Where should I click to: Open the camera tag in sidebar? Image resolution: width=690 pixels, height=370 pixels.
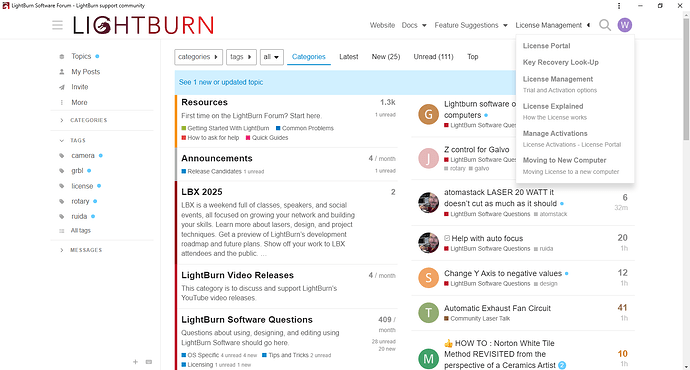[x=83, y=156]
